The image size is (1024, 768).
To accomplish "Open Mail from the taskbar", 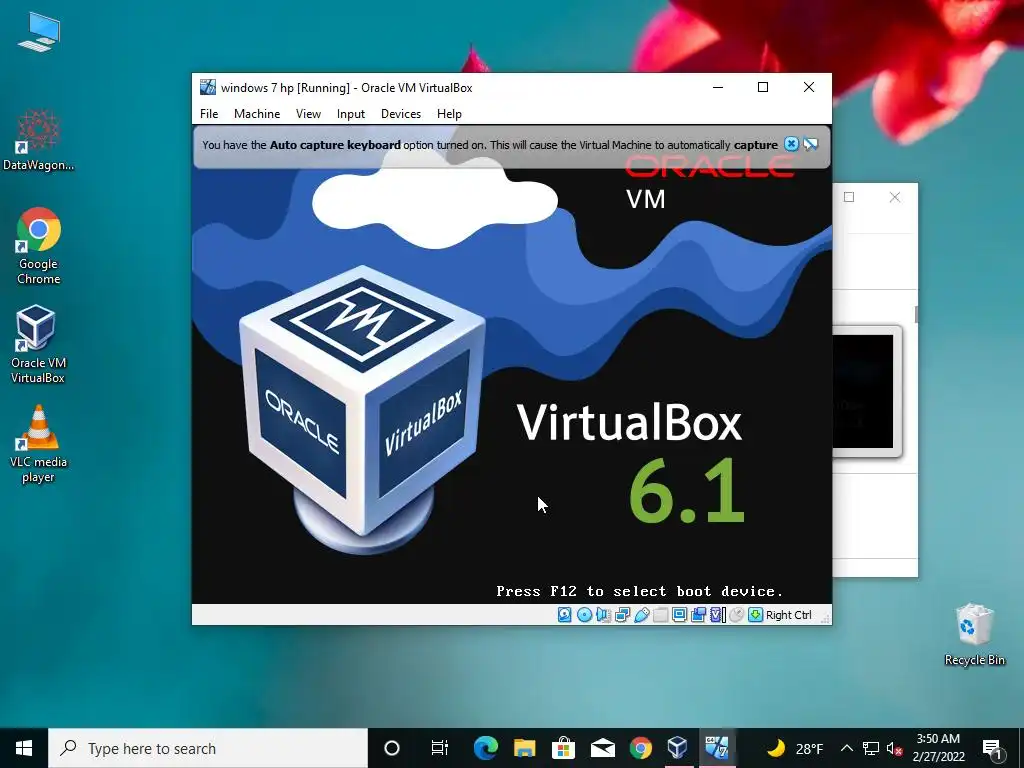I will (602, 748).
